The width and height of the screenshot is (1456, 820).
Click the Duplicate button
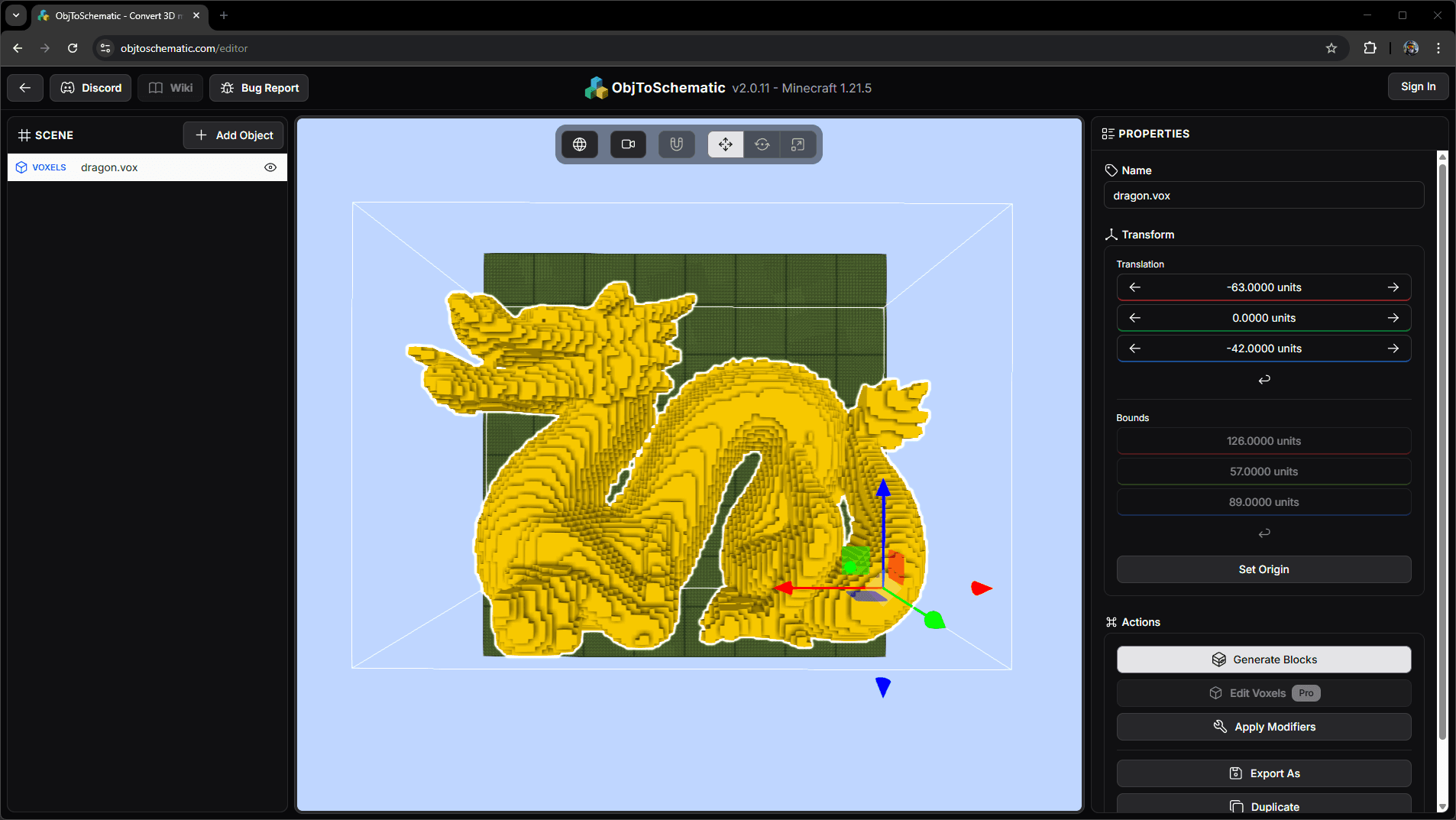click(x=1263, y=805)
